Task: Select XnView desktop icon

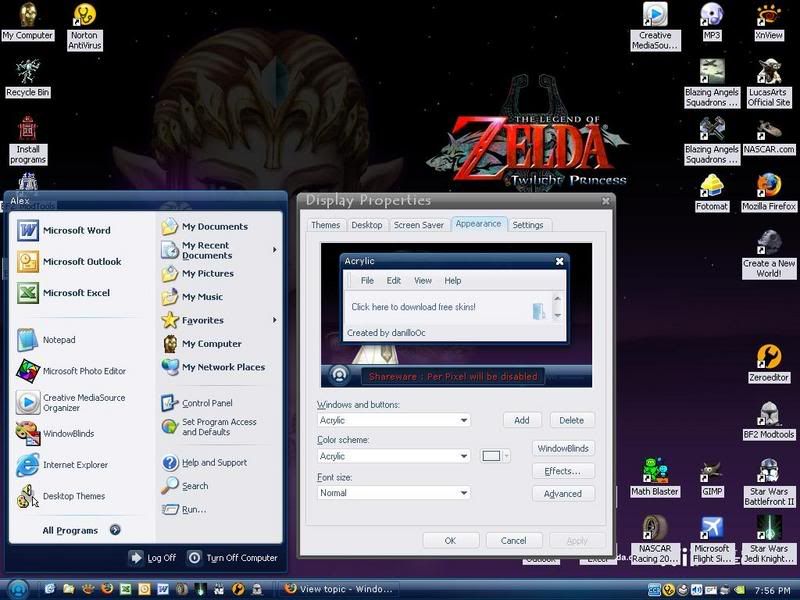Action: 769,21
